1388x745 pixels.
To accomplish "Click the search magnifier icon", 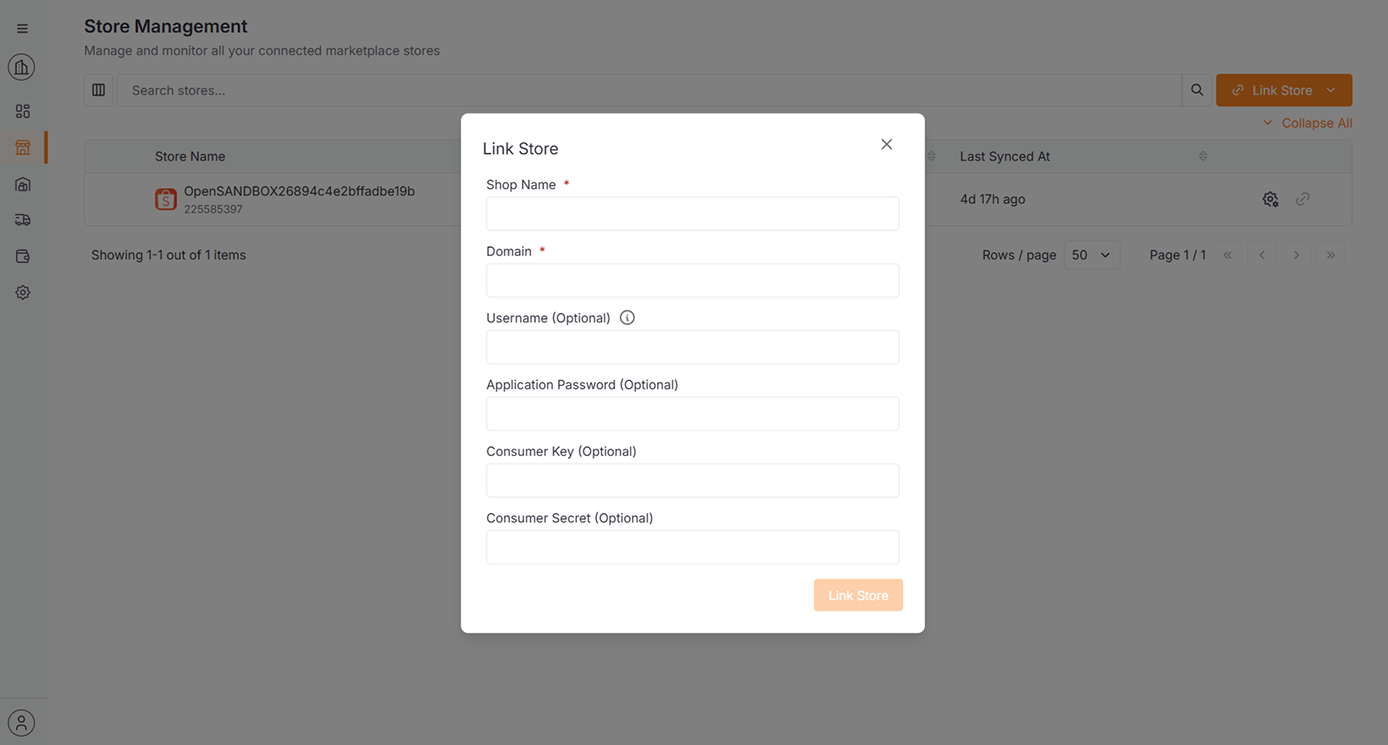I will [1197, 90].
